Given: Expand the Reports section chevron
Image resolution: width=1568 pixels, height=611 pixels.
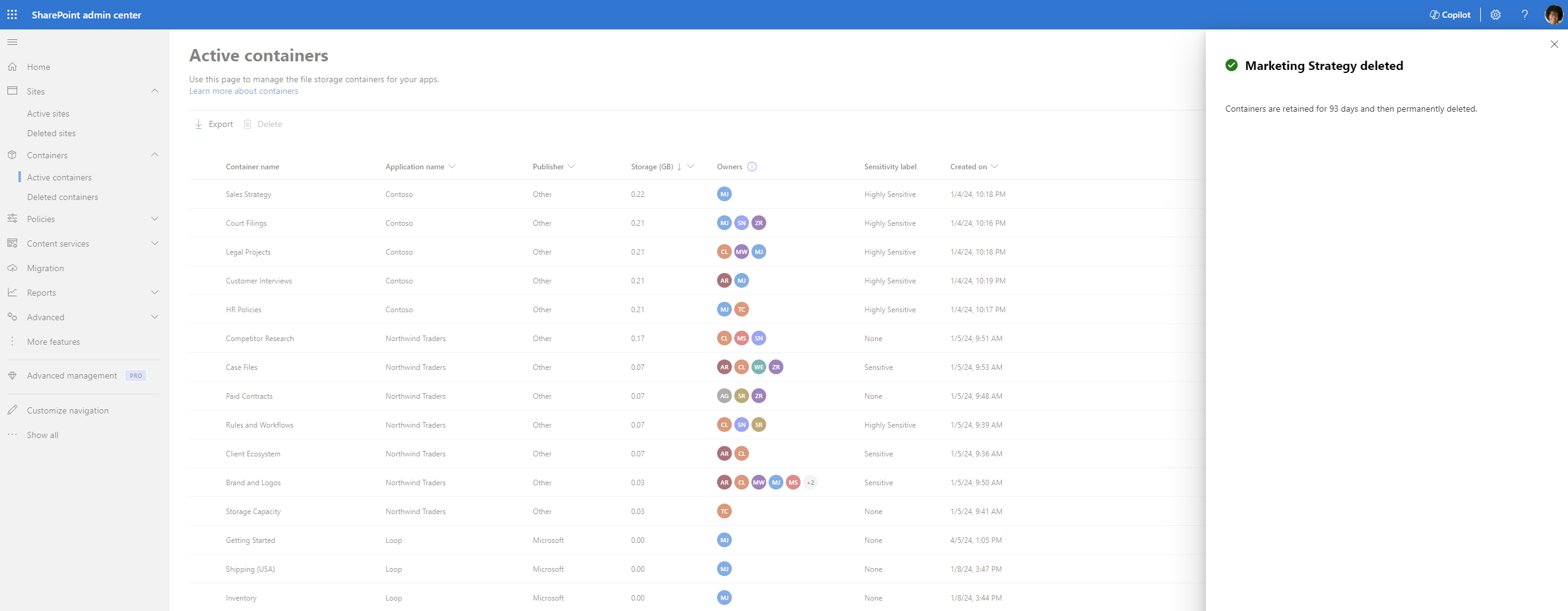Looking at the screenshot, I should (155, 293).
